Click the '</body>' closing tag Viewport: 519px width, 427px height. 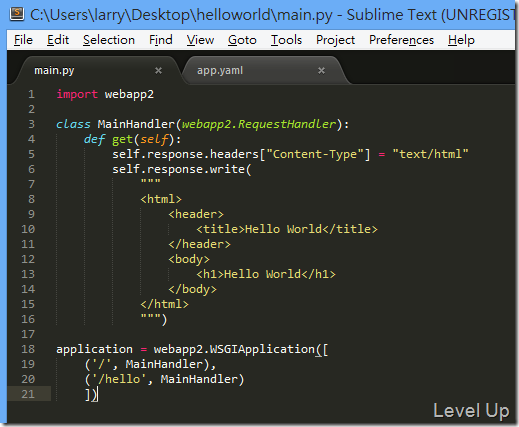tap(192, 289)
